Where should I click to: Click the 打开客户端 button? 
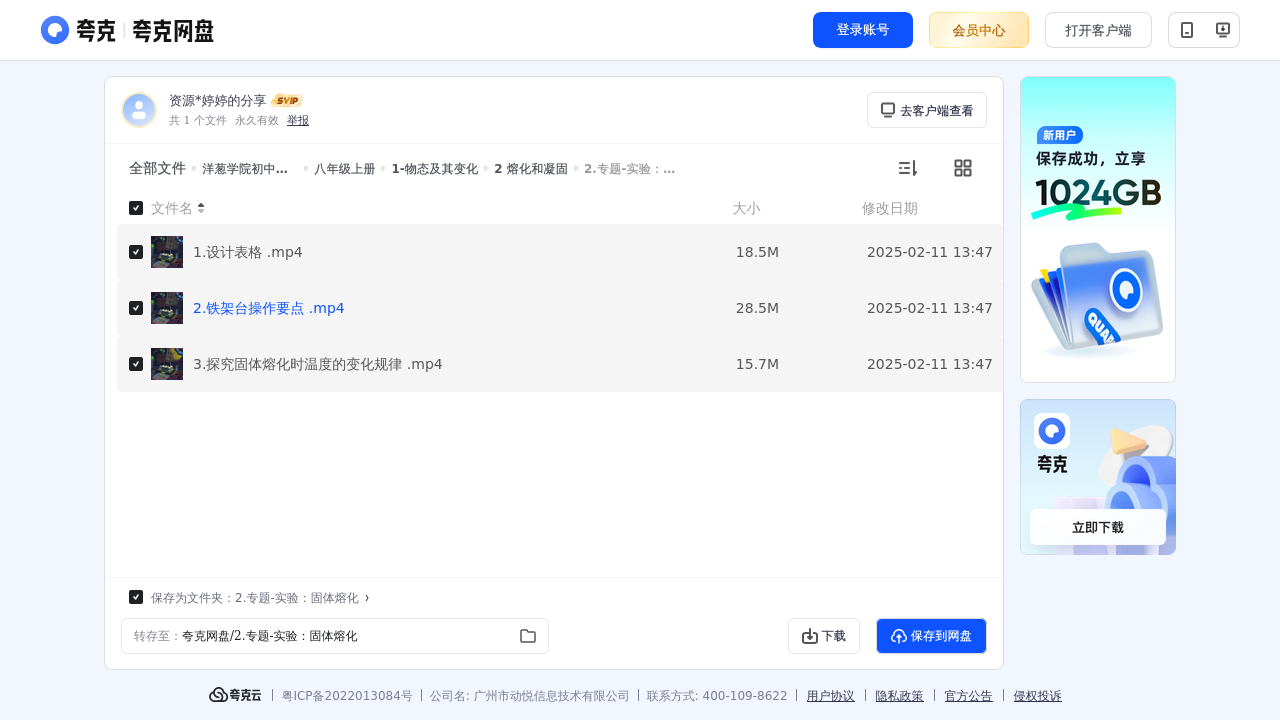click(1098, 30)
